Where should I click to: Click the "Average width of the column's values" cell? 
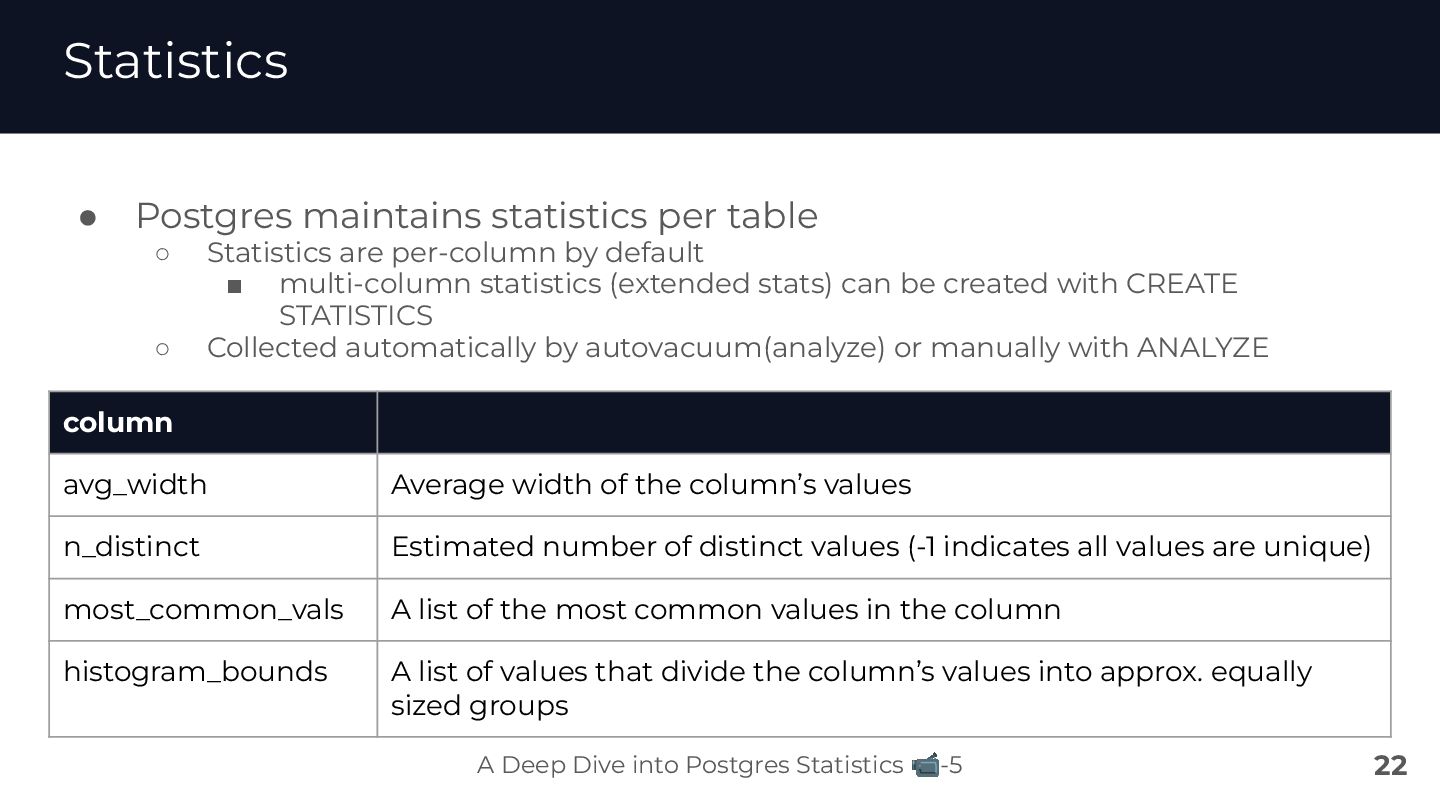(x=651, y=485)
